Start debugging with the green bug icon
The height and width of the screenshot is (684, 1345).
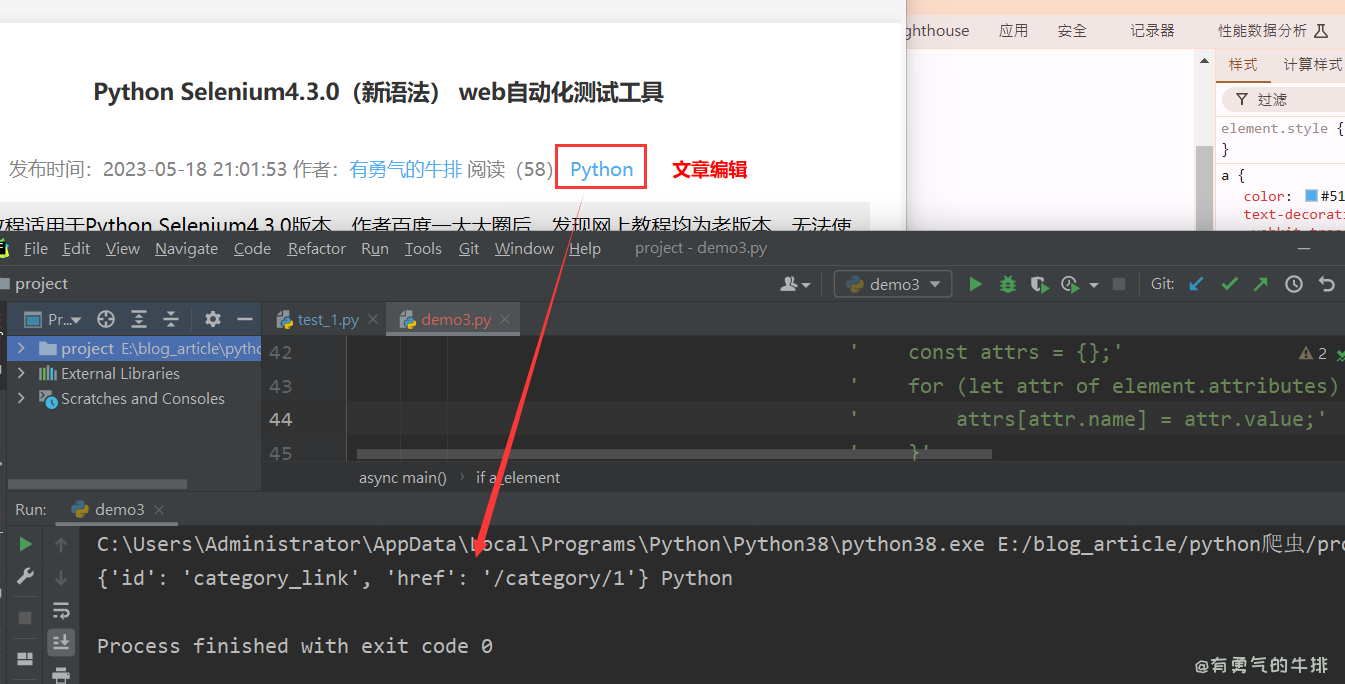pyautogui.click(x=1007, y=284)
